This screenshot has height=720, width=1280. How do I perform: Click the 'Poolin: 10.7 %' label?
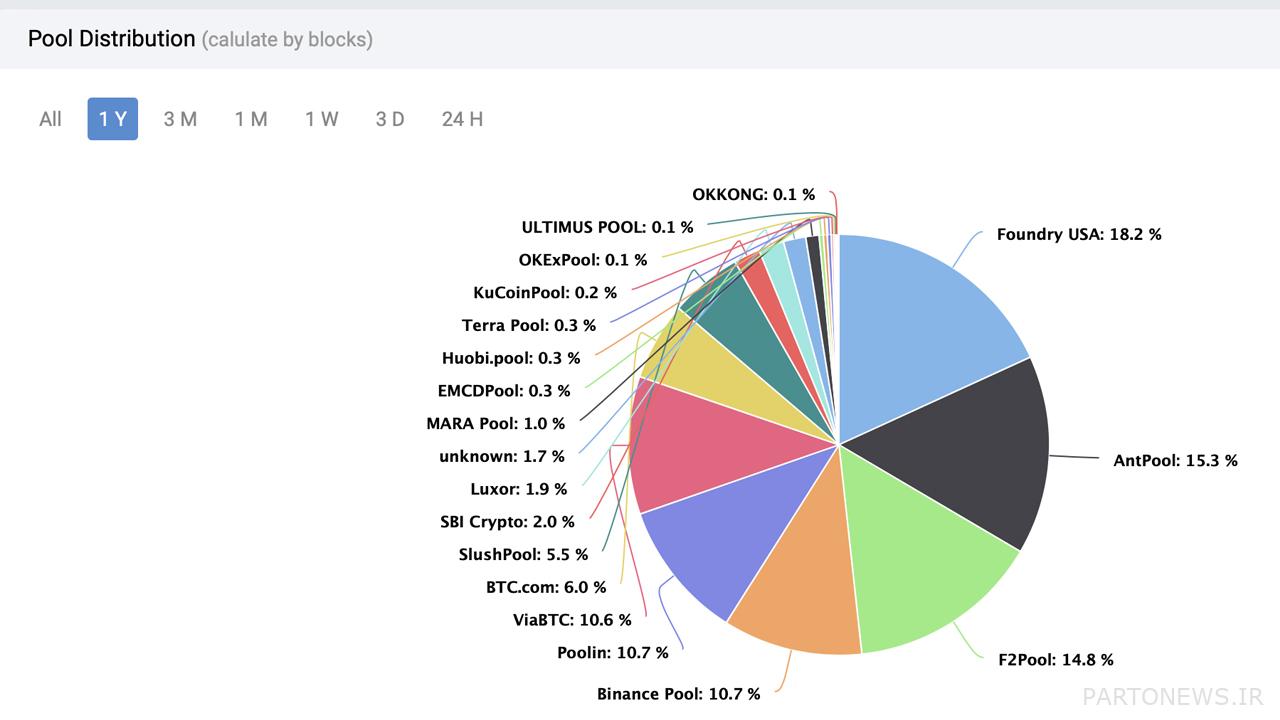point(612,652)
